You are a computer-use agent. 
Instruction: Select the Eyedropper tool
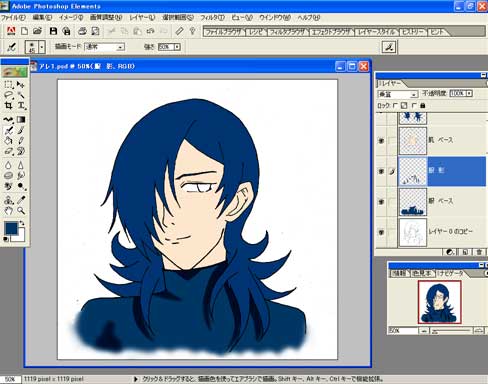pyautogui.click(x=21, y=200)
